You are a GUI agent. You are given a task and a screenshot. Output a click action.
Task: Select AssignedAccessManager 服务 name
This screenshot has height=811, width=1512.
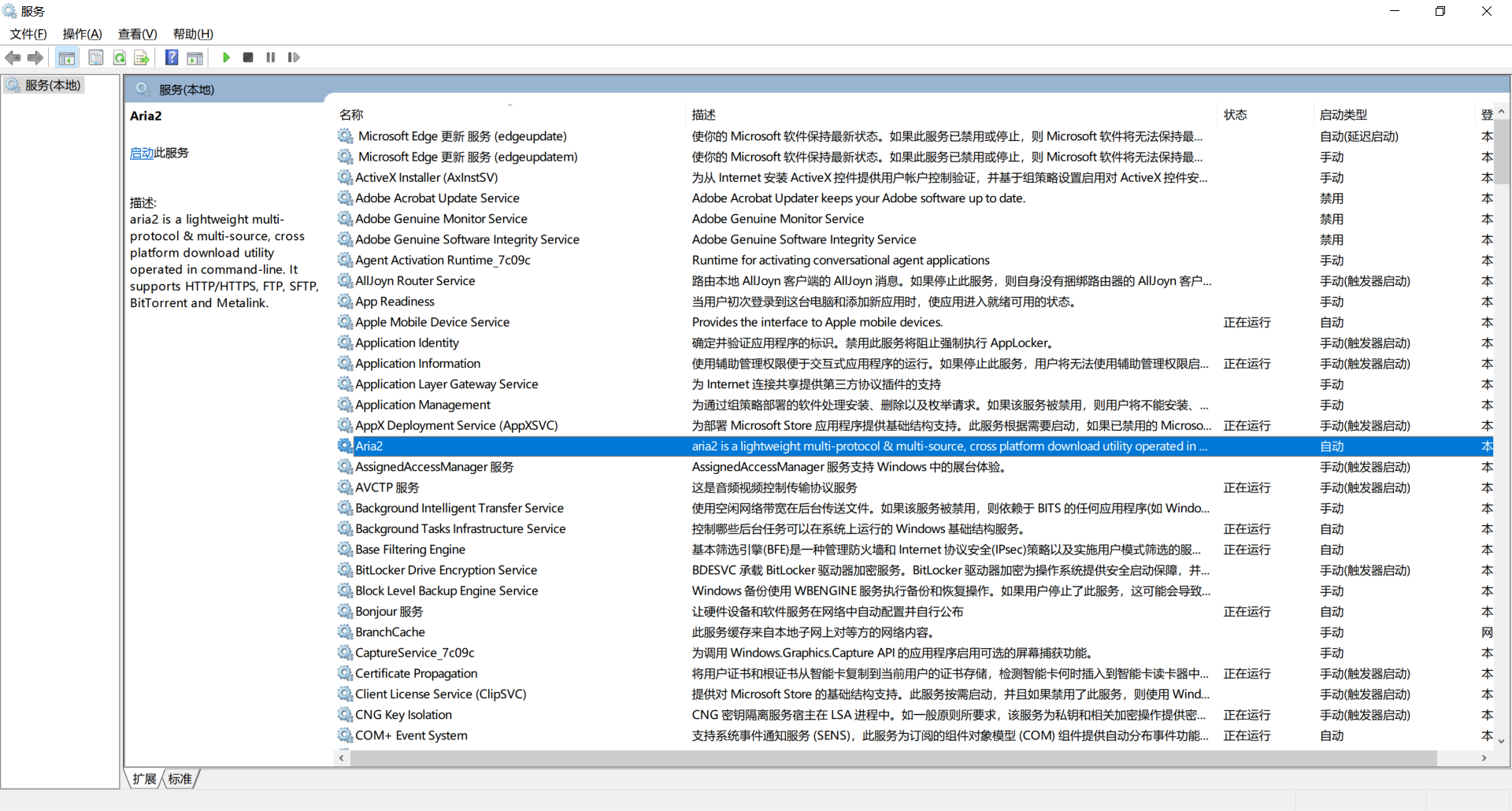(x=434, y=467)
